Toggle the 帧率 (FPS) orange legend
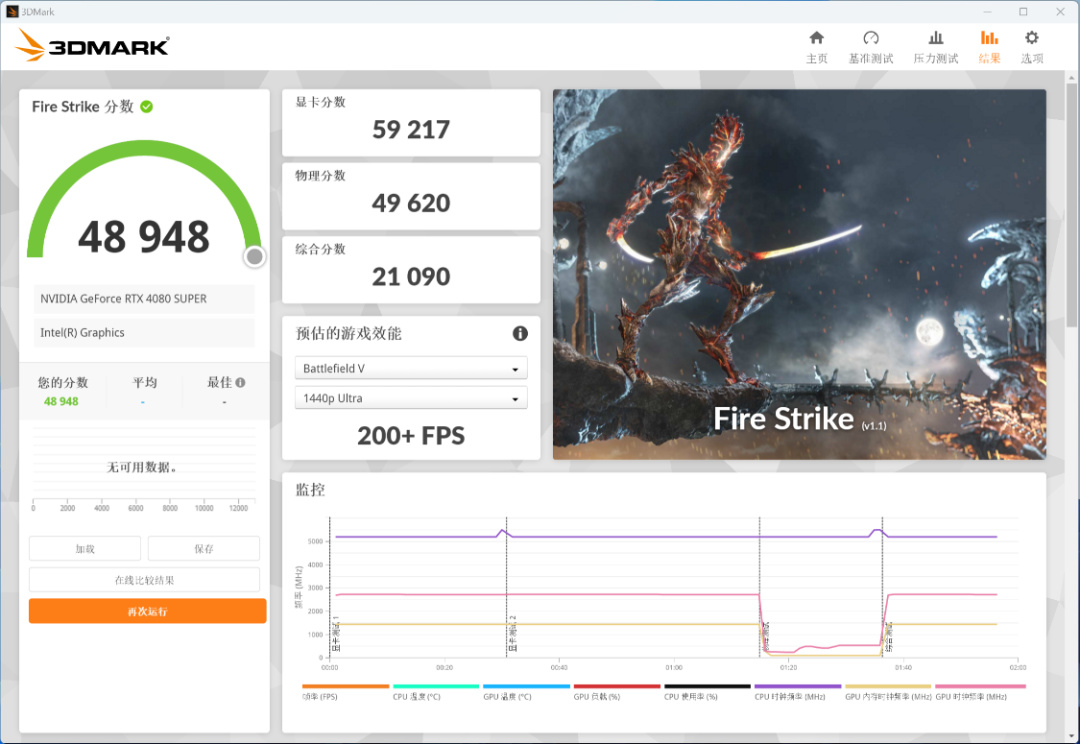Image resolution: width=1080 pixels, height=744 pixels. pos(345,692)
